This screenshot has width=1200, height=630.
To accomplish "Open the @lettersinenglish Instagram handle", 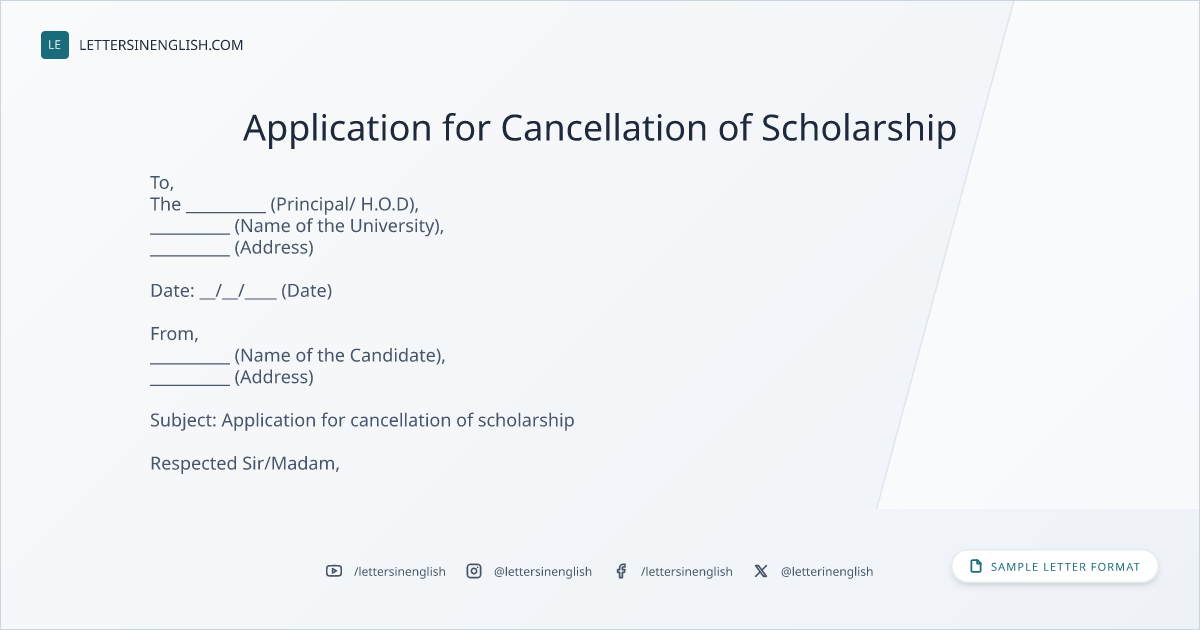I will pos(543,572).
